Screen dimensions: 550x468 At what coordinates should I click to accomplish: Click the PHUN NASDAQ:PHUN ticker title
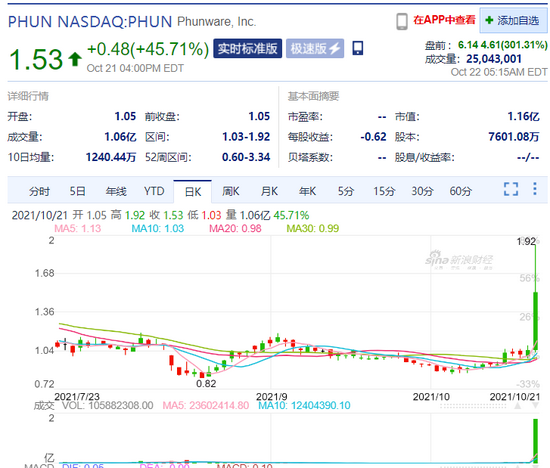click(x=90, y=22)
